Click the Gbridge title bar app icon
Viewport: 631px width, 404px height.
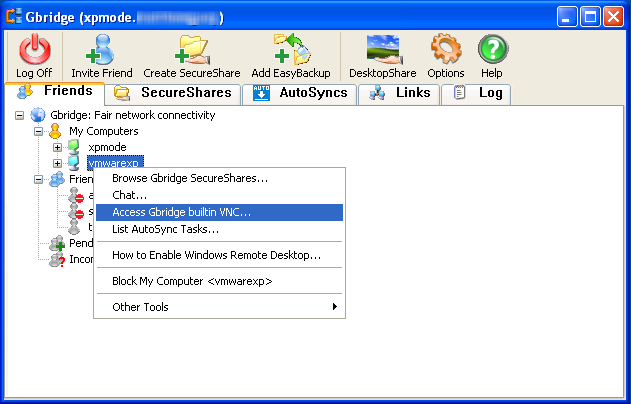14,17
